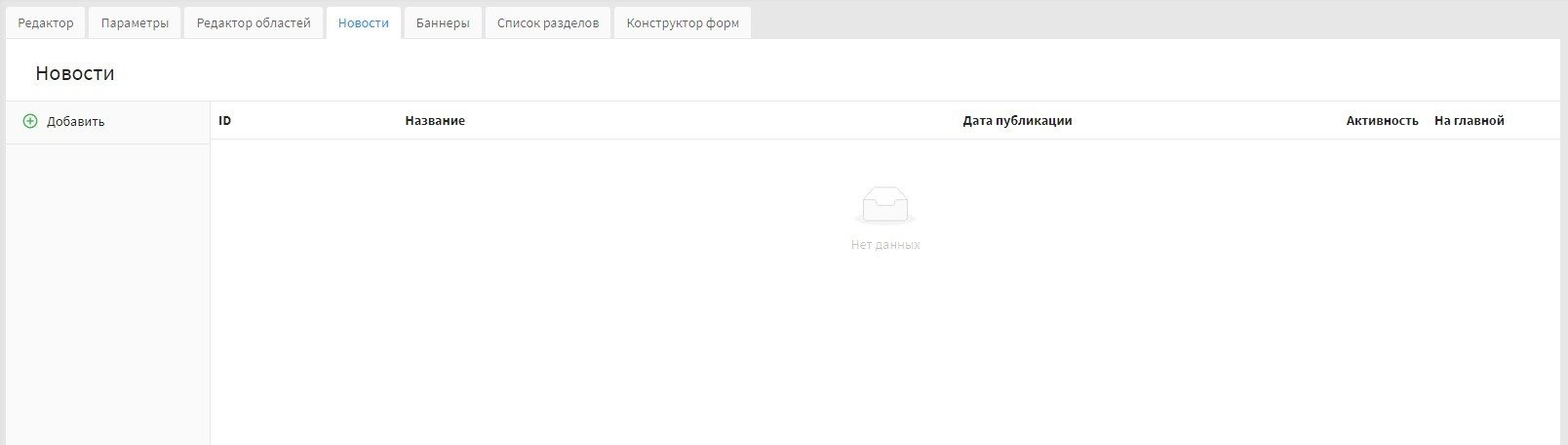Open the Конструктор форм tab
The width and height of the screenshot is (1568, 445).
pos(683,23)
